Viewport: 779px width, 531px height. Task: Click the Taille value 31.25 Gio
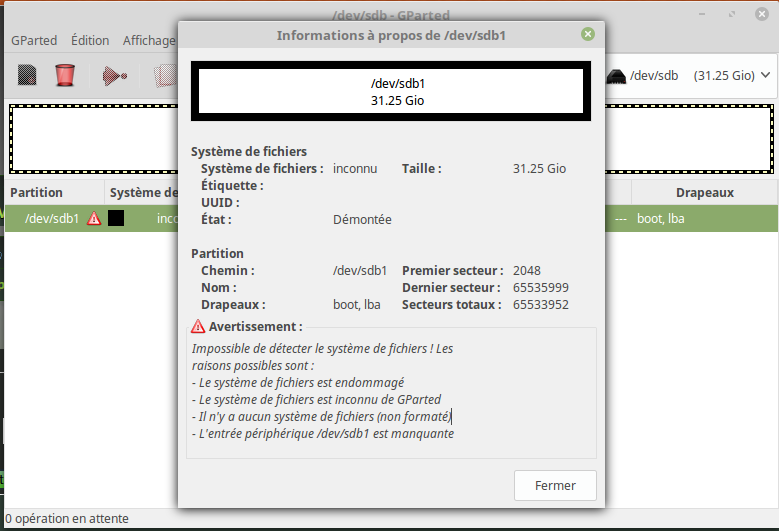539,168
